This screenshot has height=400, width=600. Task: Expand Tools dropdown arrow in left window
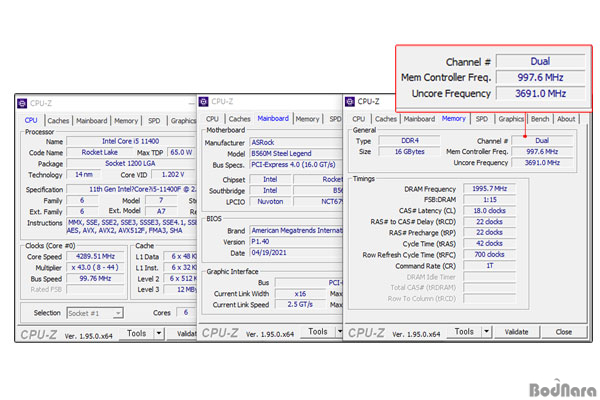pos(159,333)
